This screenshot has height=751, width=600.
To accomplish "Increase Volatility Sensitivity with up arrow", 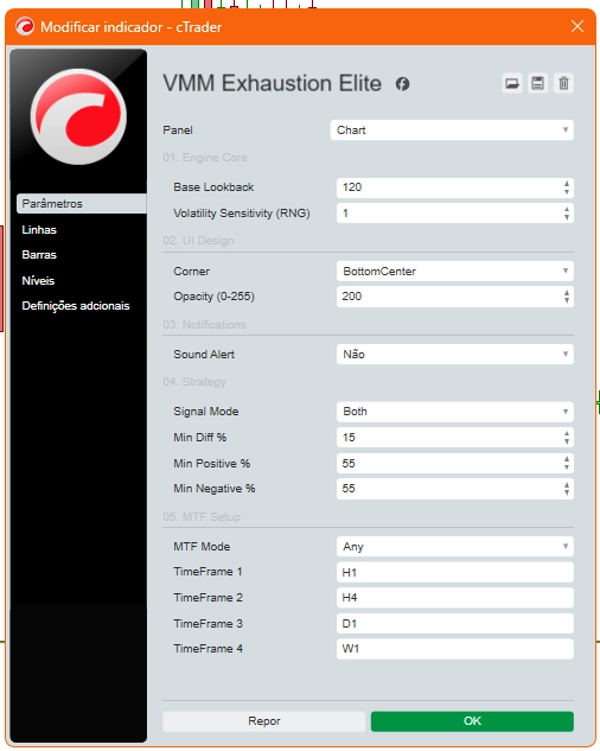I will pyautogui.click(x=566, y=209).
